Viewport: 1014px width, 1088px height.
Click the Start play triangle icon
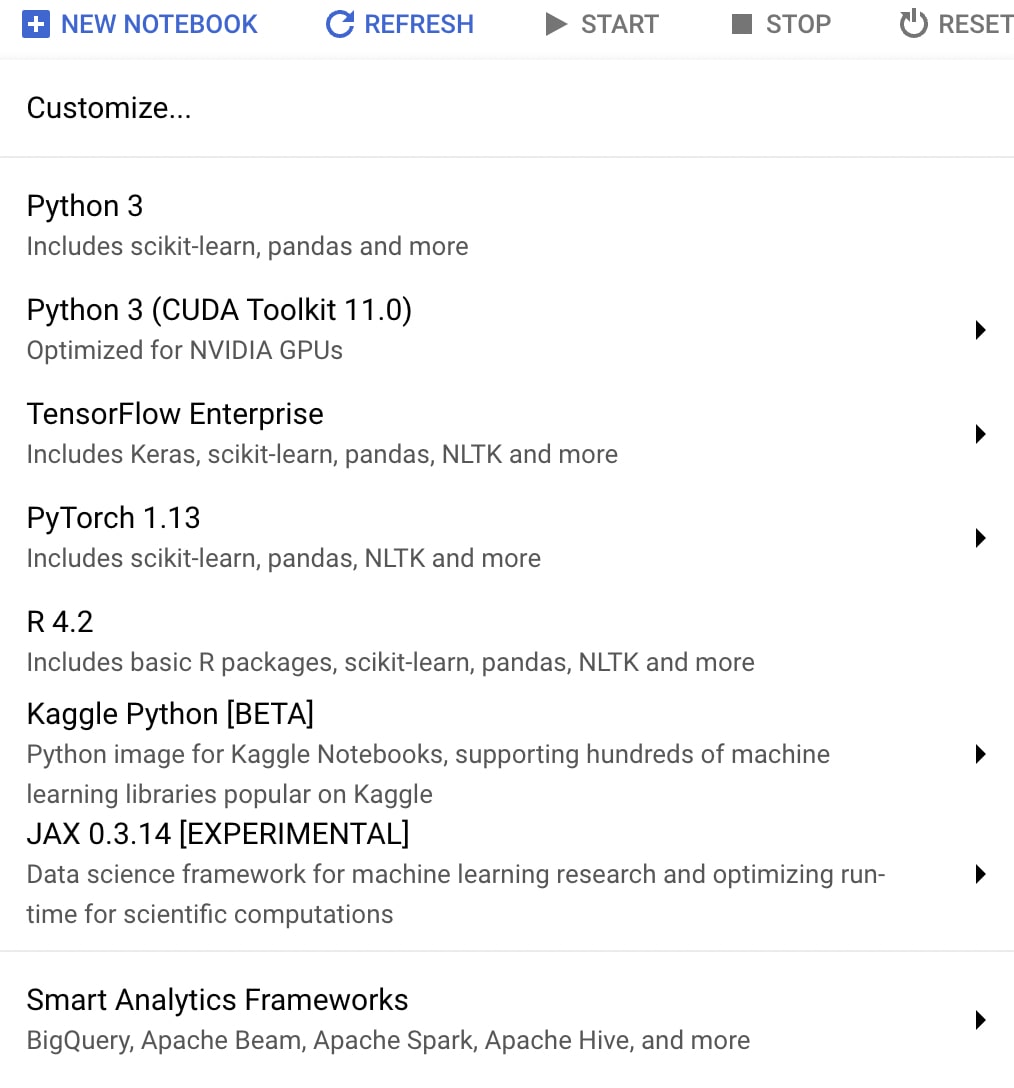tap(556, 24)
